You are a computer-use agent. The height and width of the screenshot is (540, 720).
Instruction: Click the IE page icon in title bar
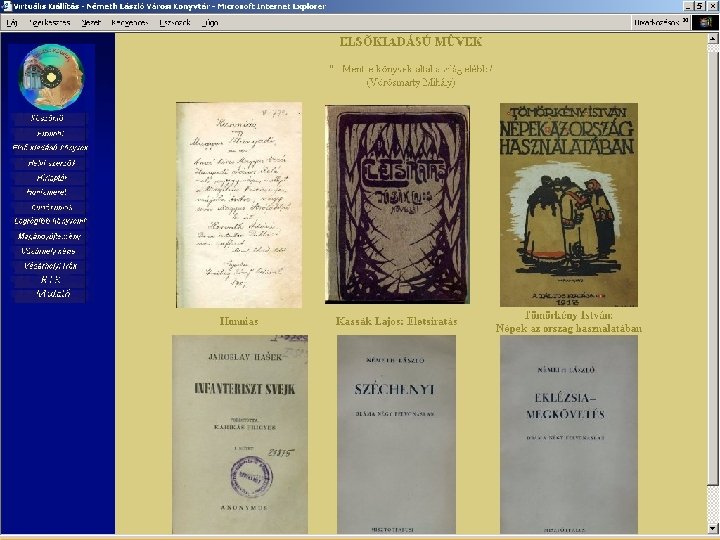click(x=6, y=6)
